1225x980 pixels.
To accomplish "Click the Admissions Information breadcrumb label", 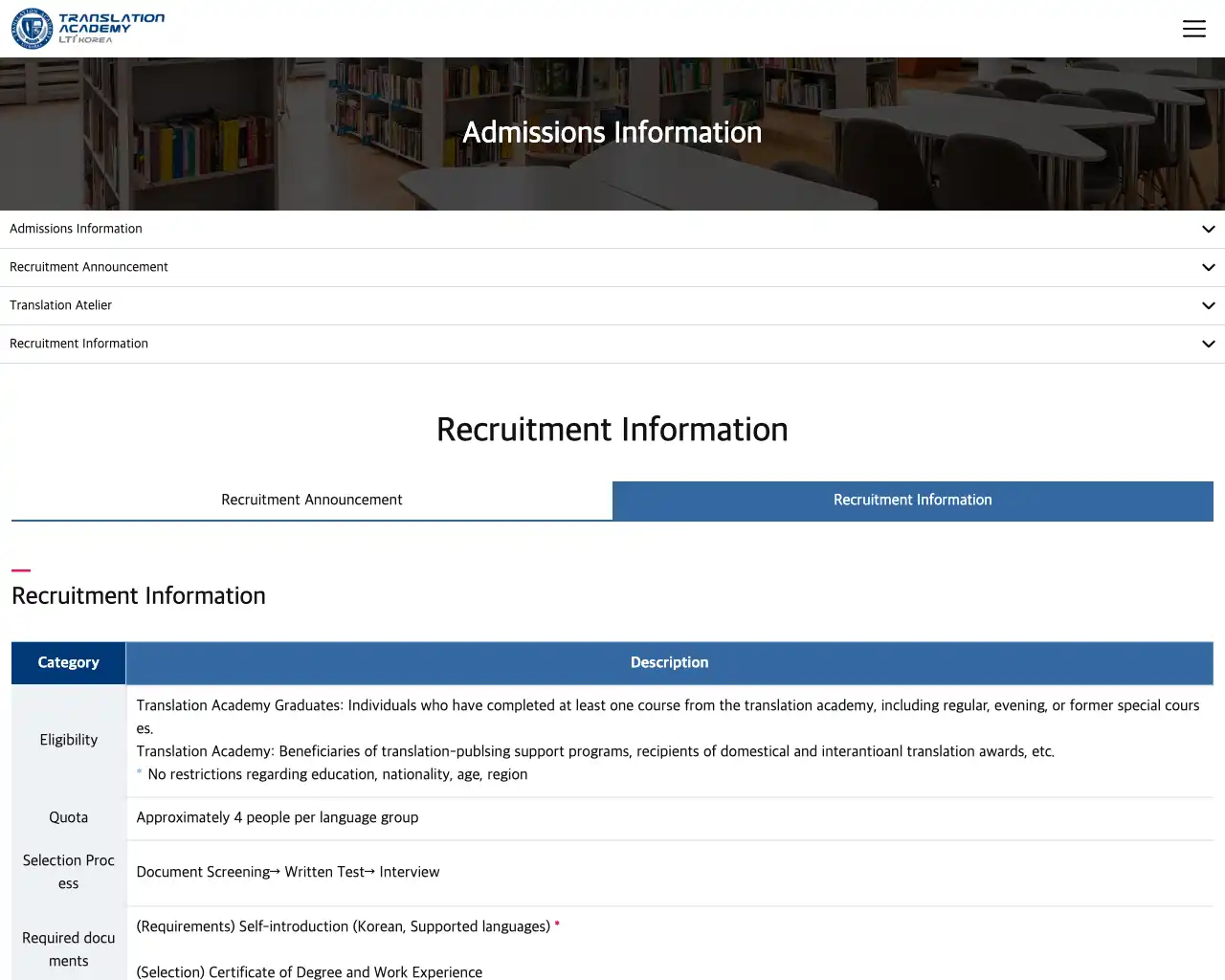I will point(76,229).
